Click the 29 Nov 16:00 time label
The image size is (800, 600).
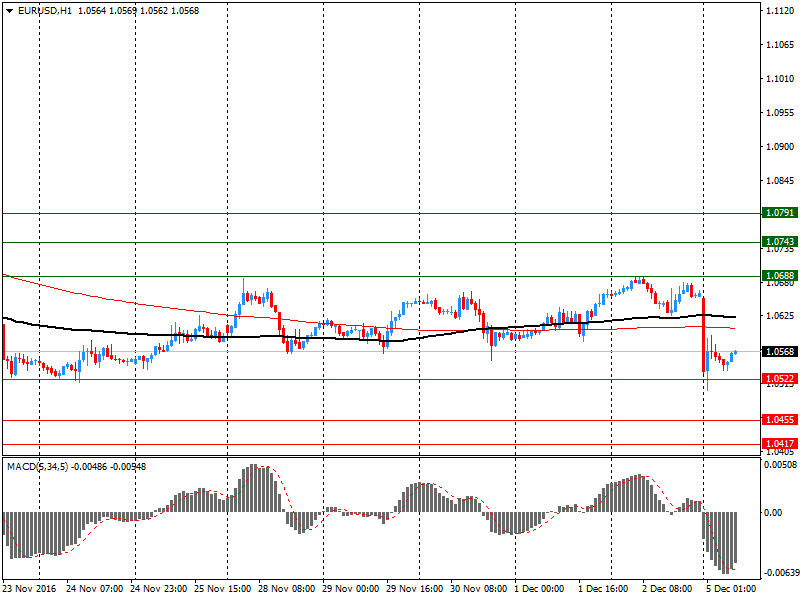tap(415, 589)
